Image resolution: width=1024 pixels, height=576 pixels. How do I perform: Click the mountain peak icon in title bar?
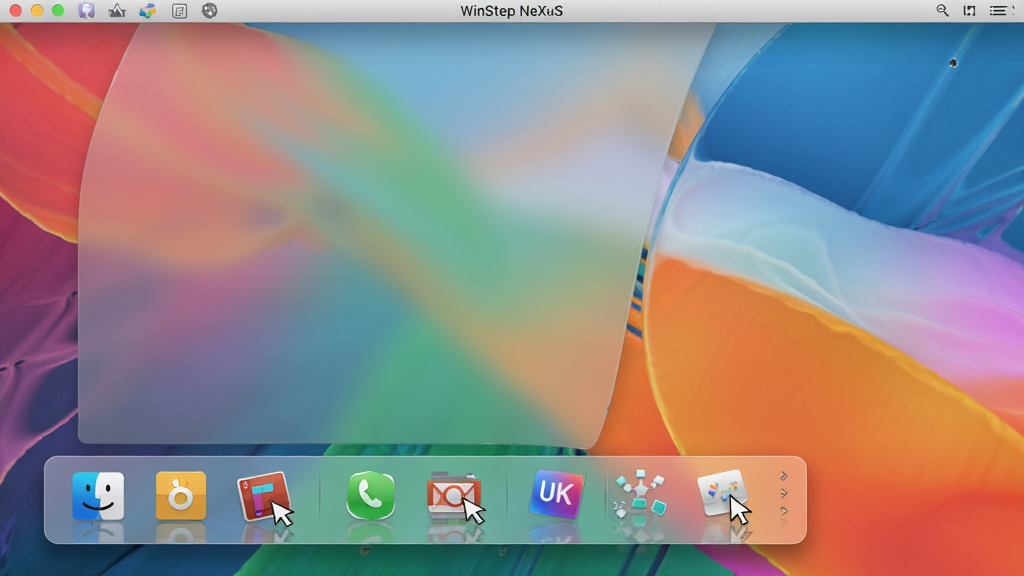pyautogui.click(x=117, y=10)
